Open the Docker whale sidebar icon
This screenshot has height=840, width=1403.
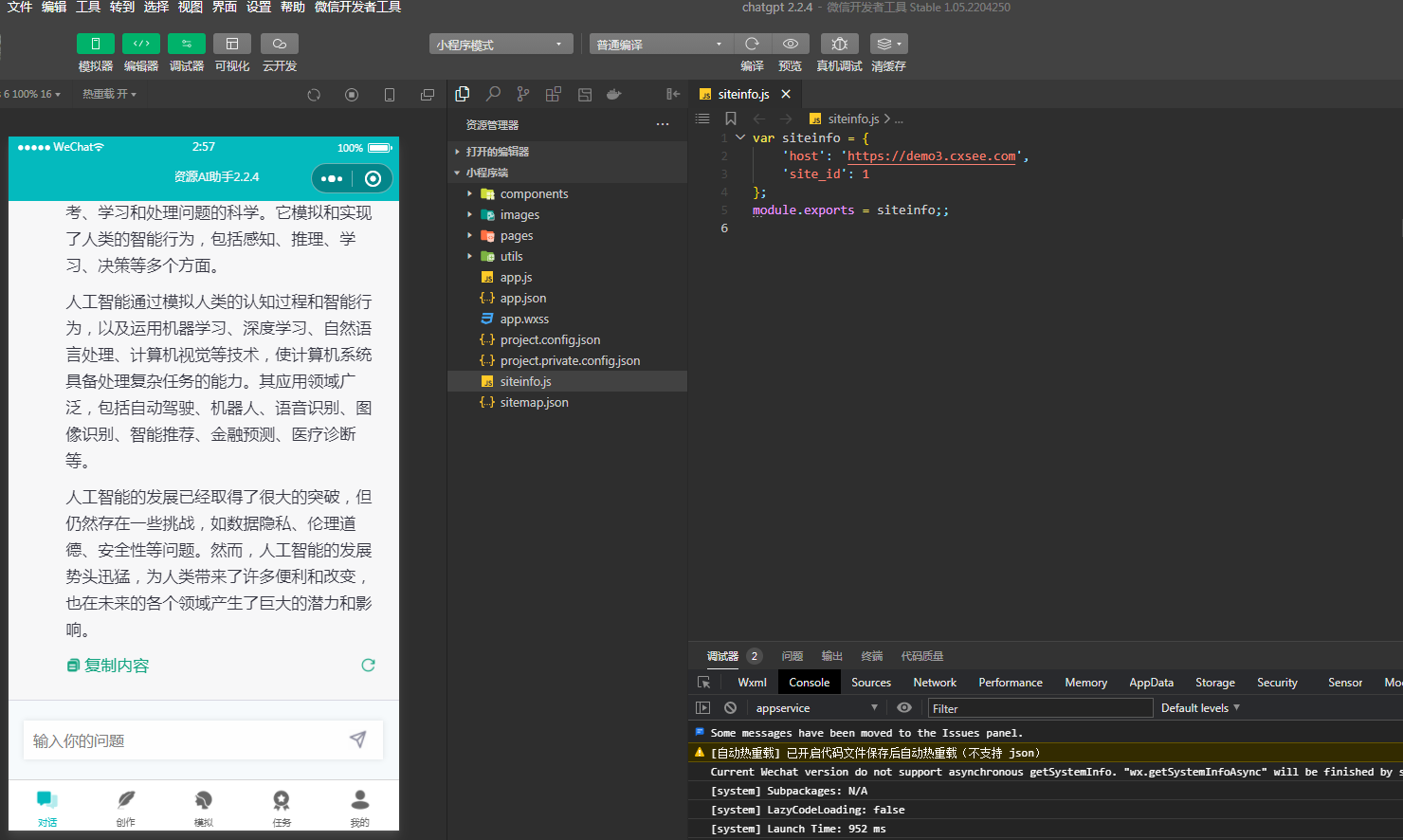[614, 94]
